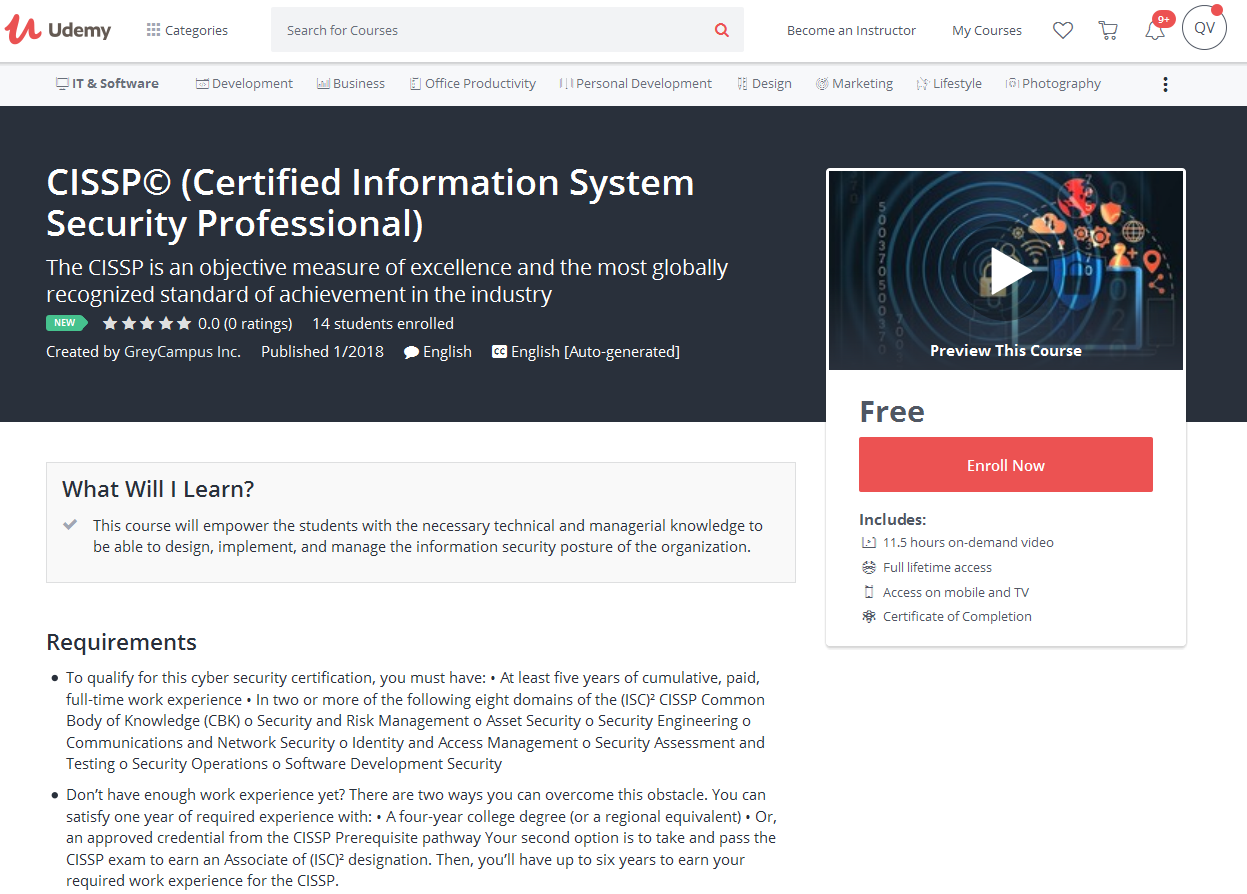
Task: Click the Certificate of Completion icon
Action: pyautogui.click(x=868, y=616)
